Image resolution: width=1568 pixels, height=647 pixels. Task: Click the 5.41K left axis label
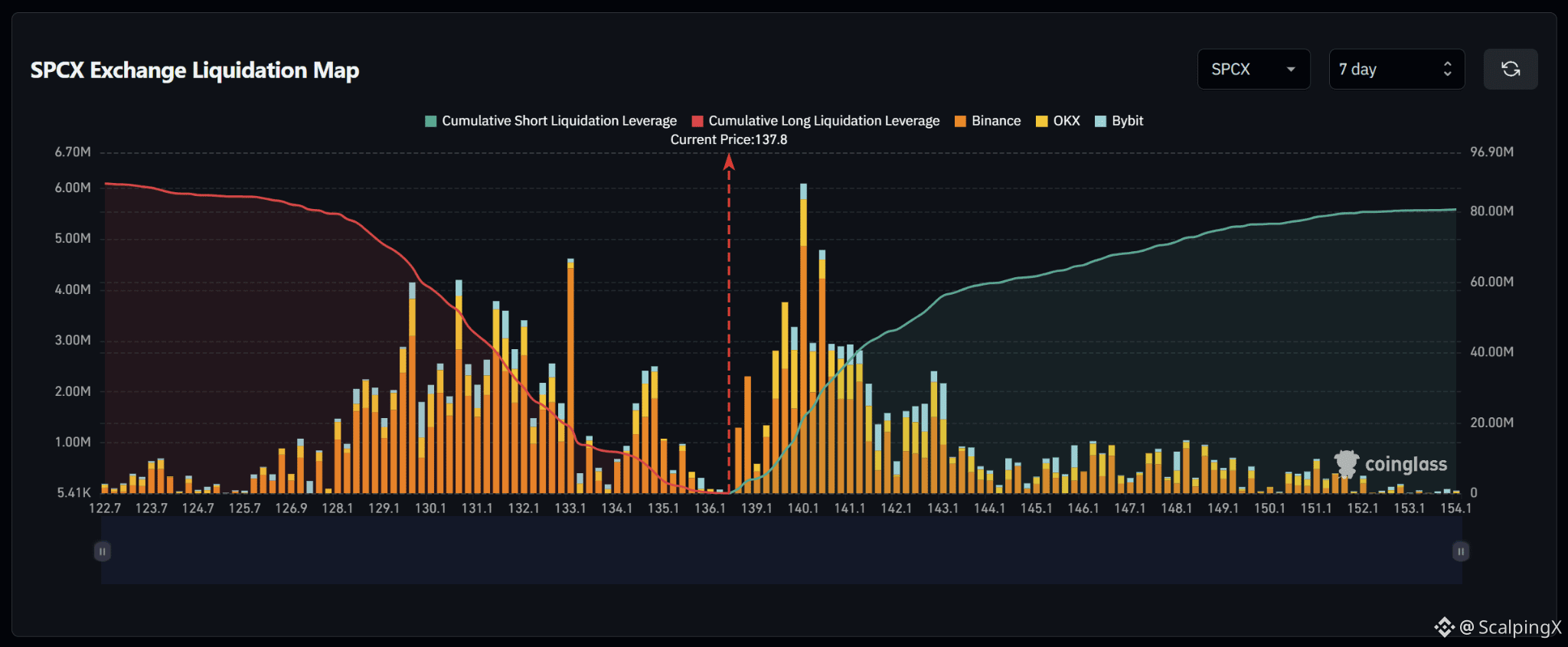coord(73,493)
